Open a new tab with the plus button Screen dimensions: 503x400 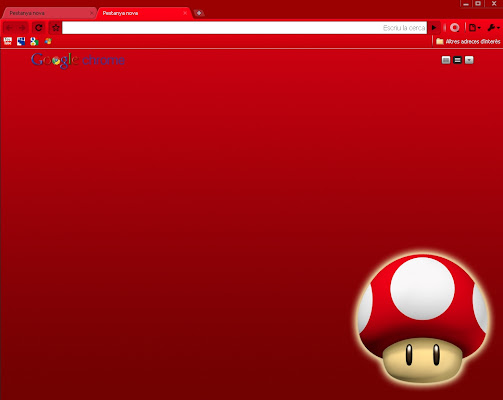199,13
